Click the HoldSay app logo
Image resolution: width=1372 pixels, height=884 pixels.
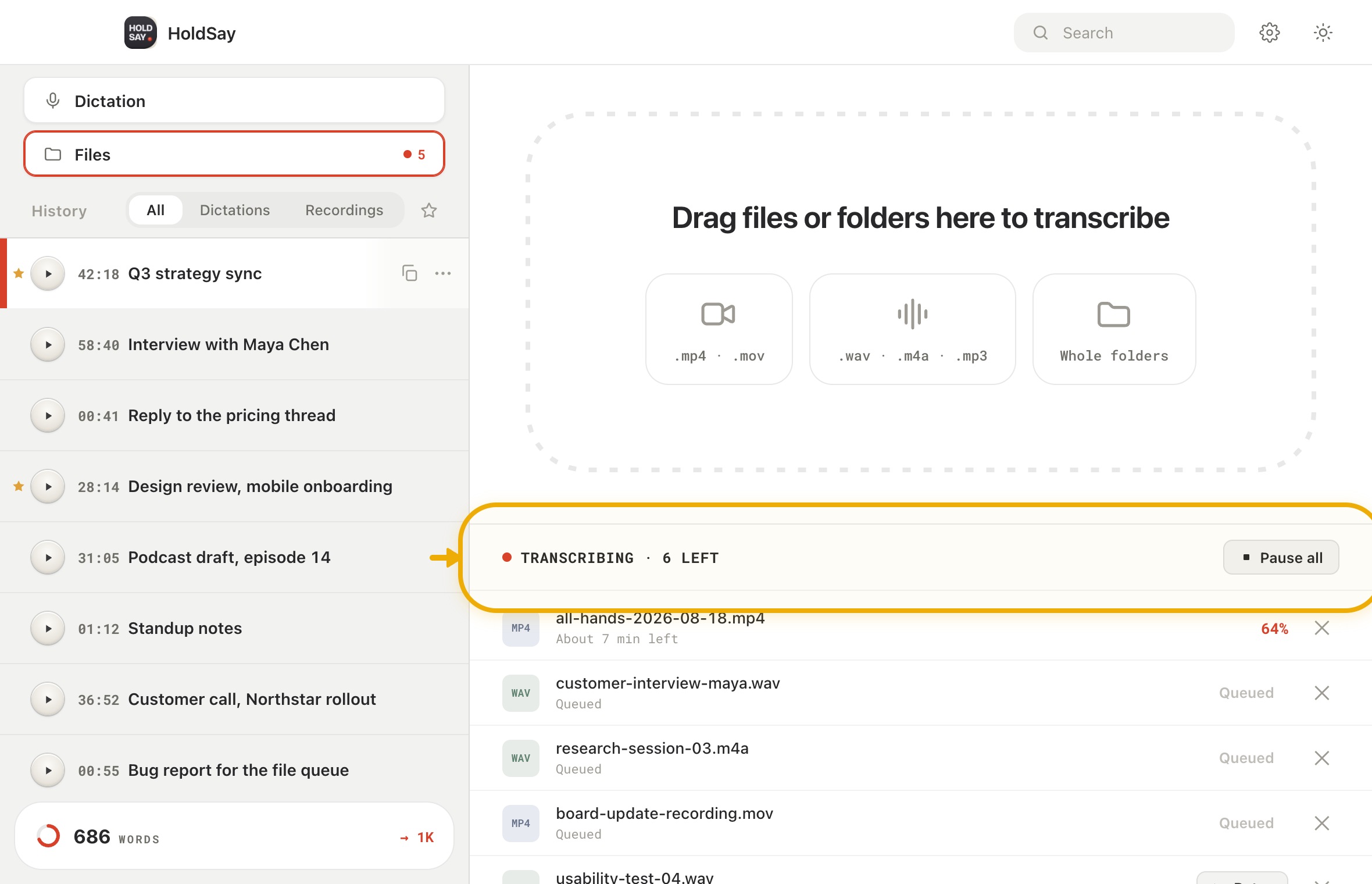point(140,33)
